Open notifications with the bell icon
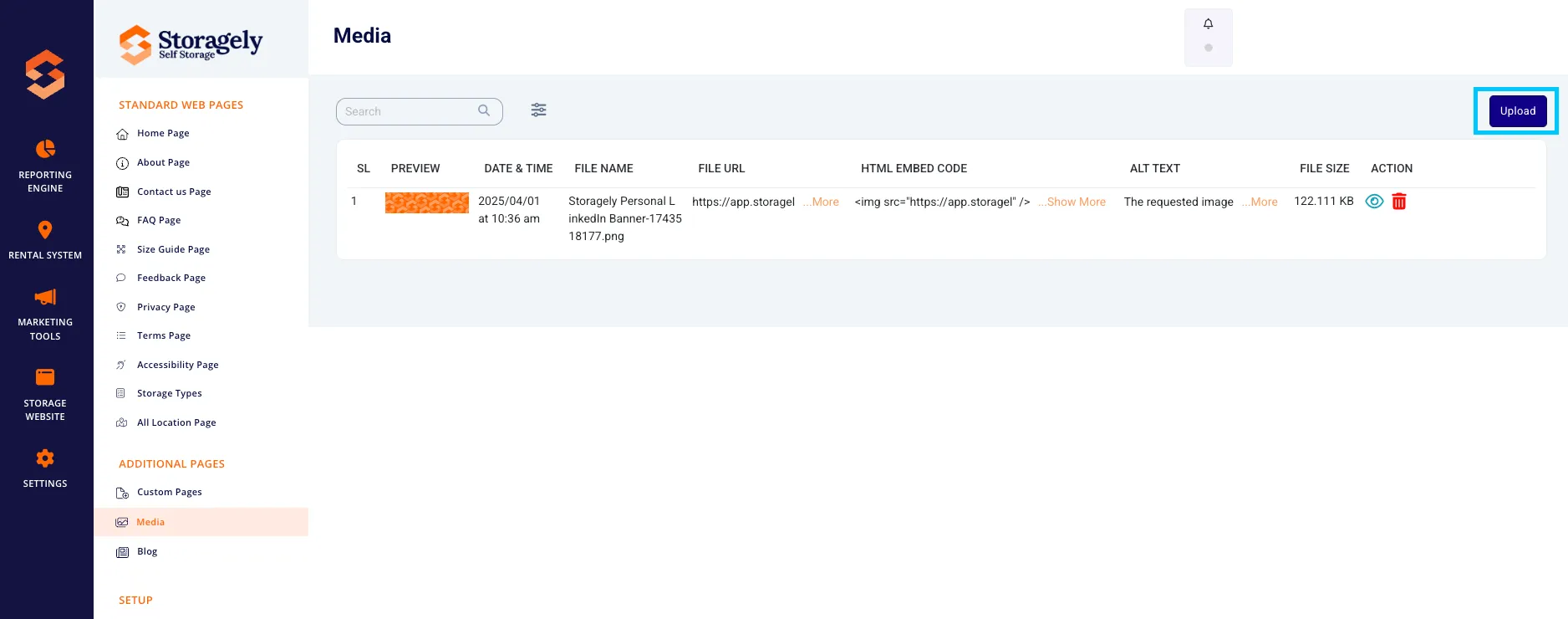 click(x=1208, y=23)
